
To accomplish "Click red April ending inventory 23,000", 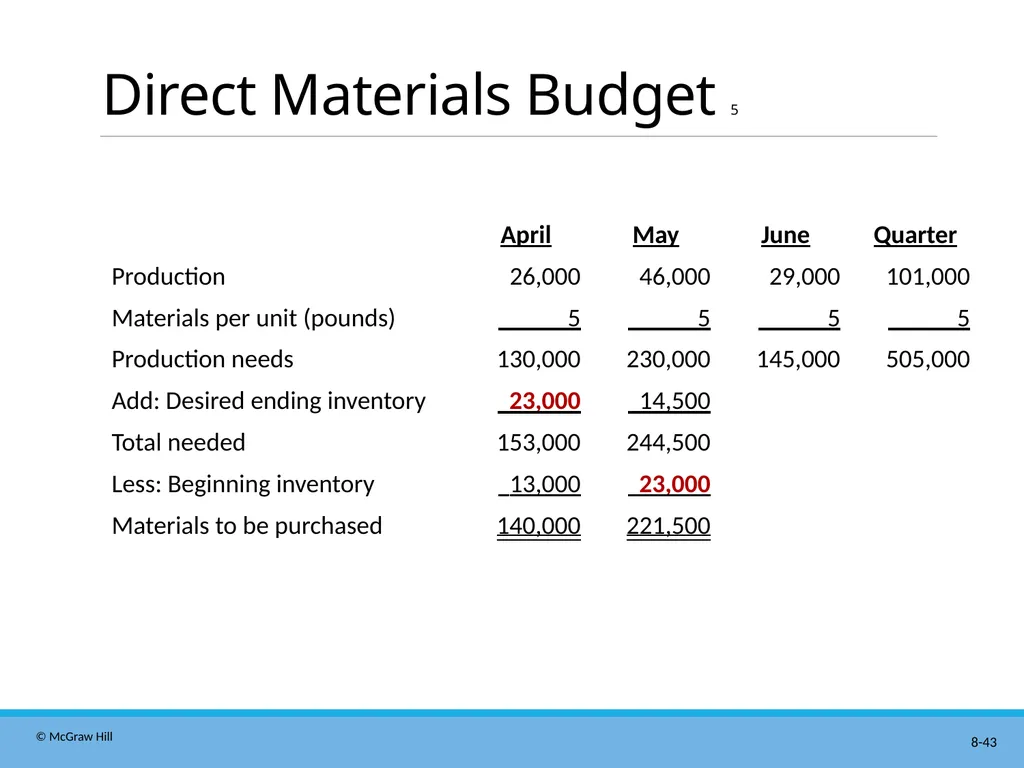I will point(545,401).
